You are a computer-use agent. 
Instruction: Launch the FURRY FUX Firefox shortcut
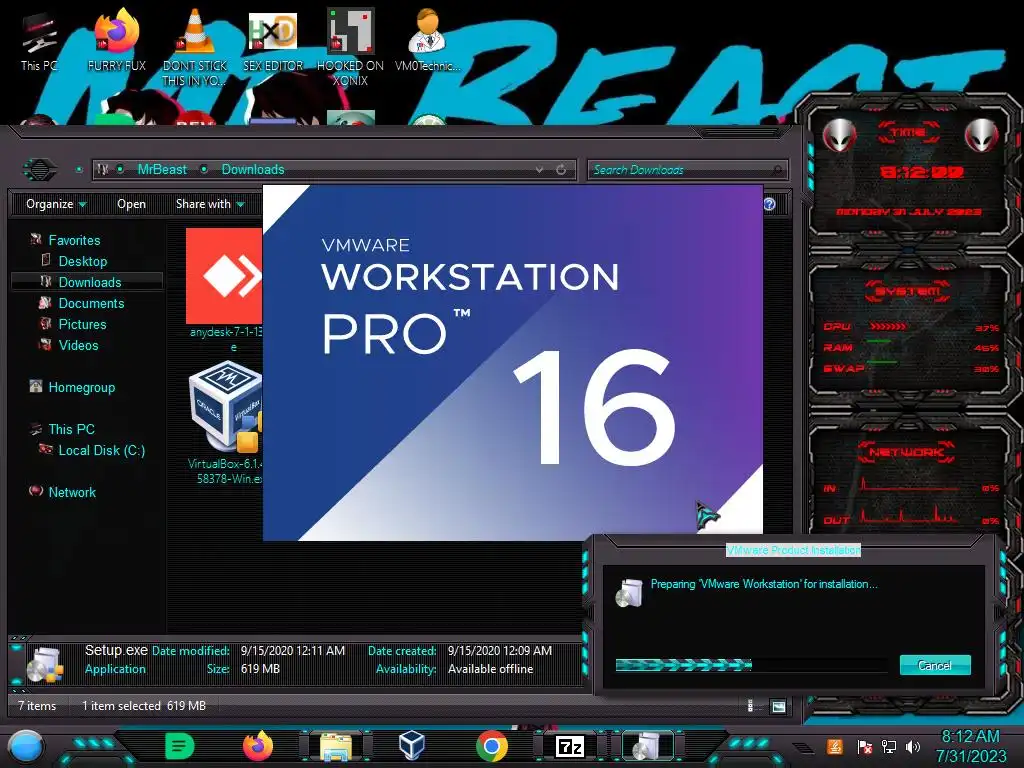click(x=117, y=40)
